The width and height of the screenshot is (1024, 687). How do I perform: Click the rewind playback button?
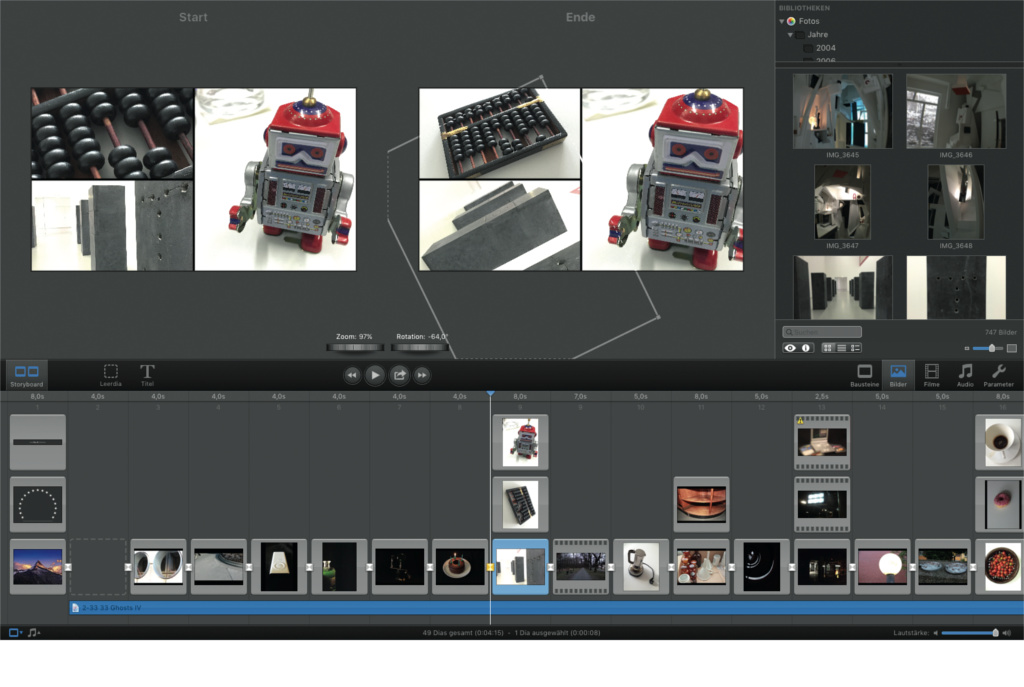pos(352,375)
